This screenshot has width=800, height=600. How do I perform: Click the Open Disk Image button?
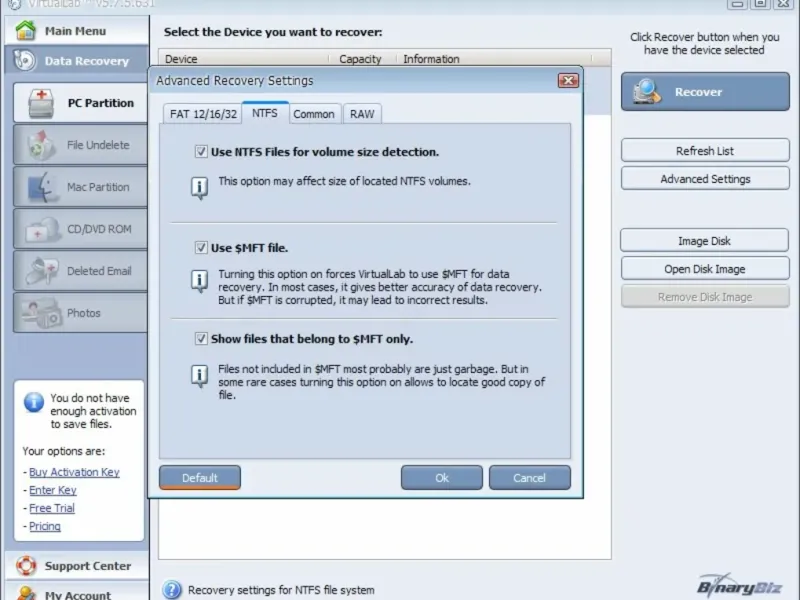(705, 268)
